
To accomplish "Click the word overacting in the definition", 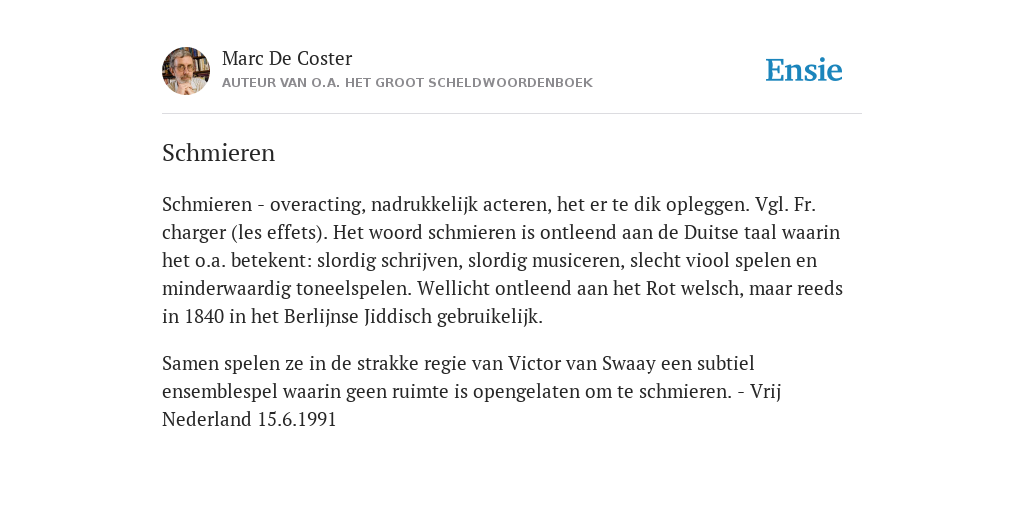I will click(317, 205).
